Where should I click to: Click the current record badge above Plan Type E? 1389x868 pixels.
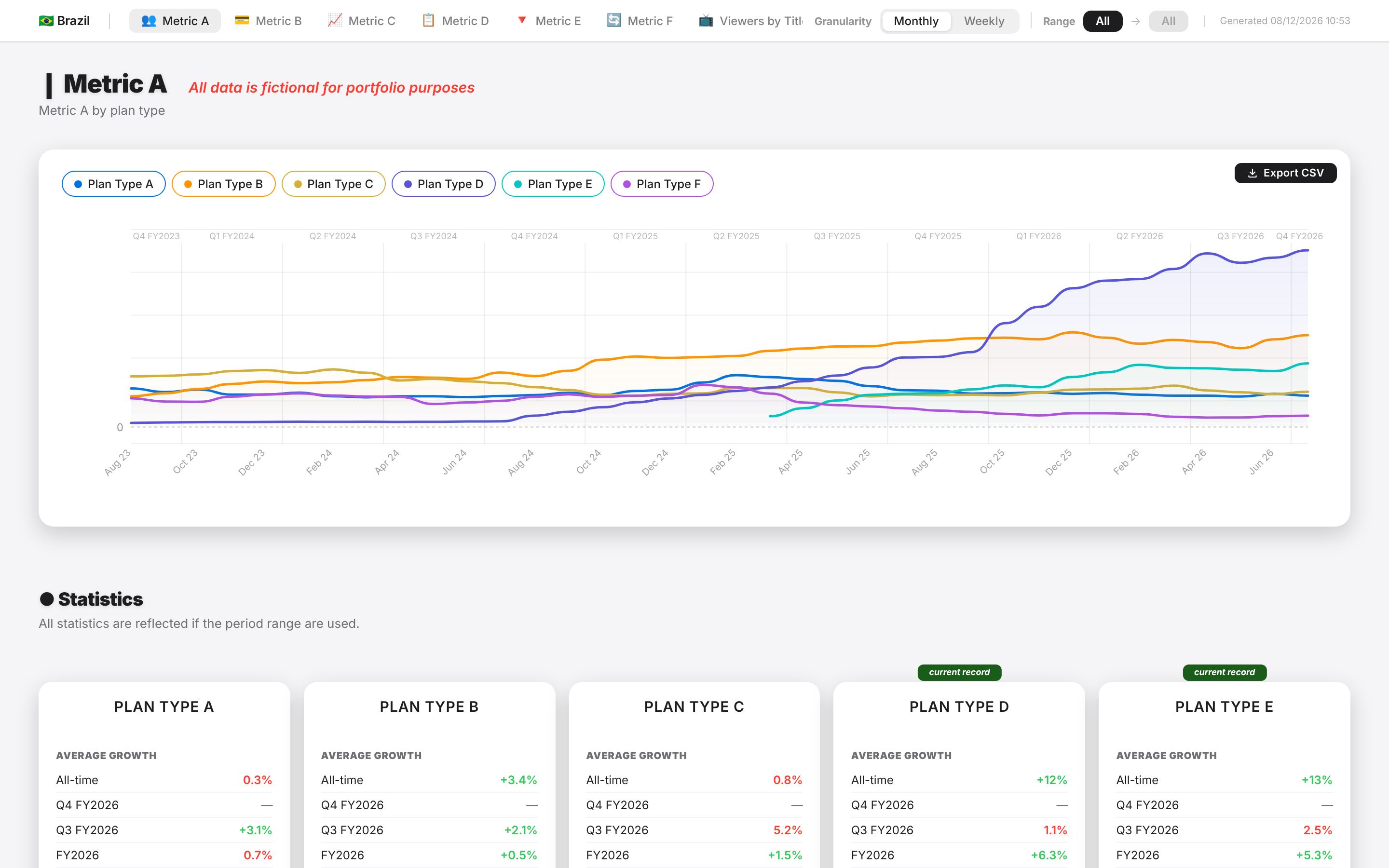point(1224,672)
